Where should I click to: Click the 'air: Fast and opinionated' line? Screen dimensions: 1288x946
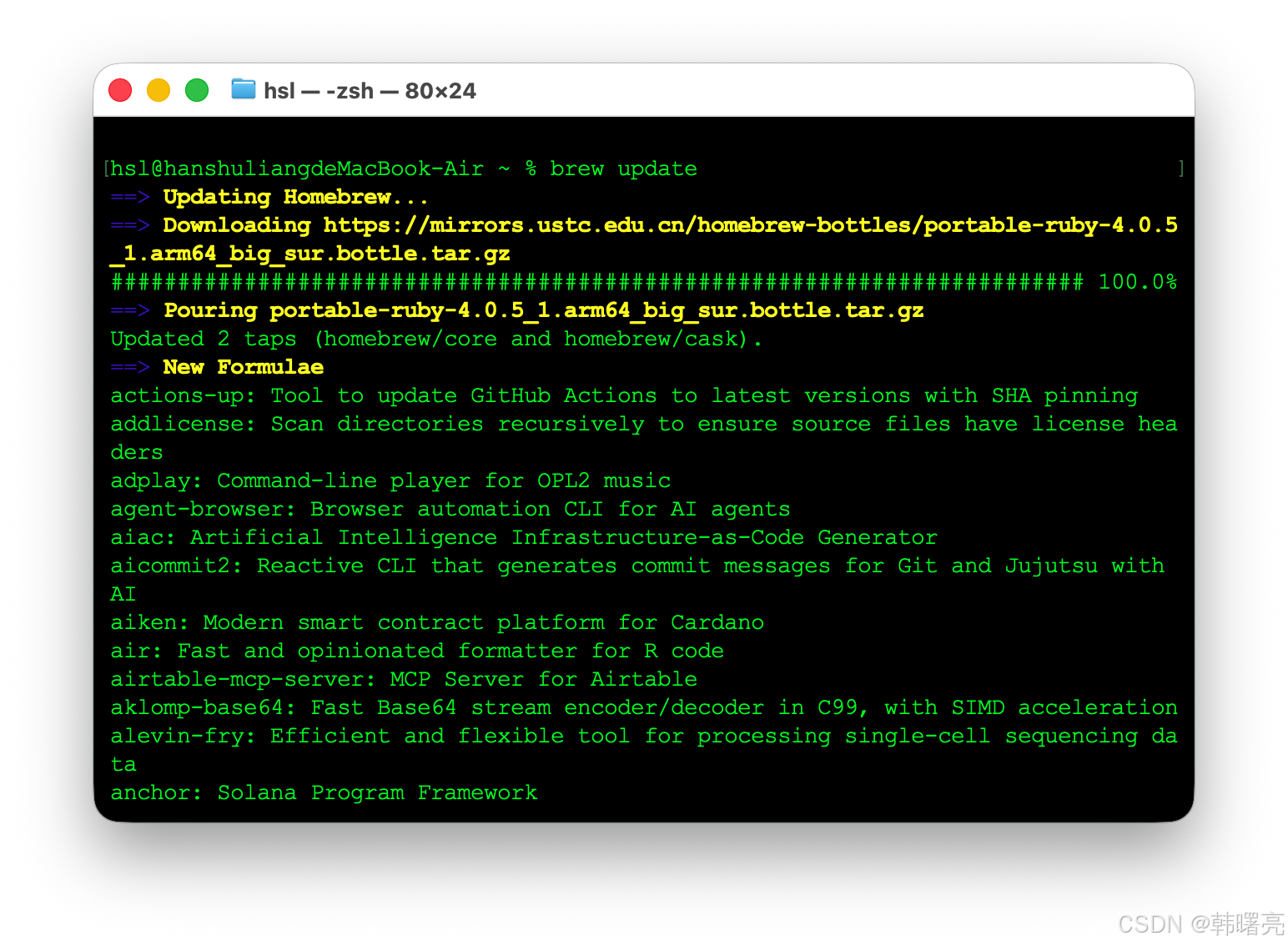pos(417,651)
